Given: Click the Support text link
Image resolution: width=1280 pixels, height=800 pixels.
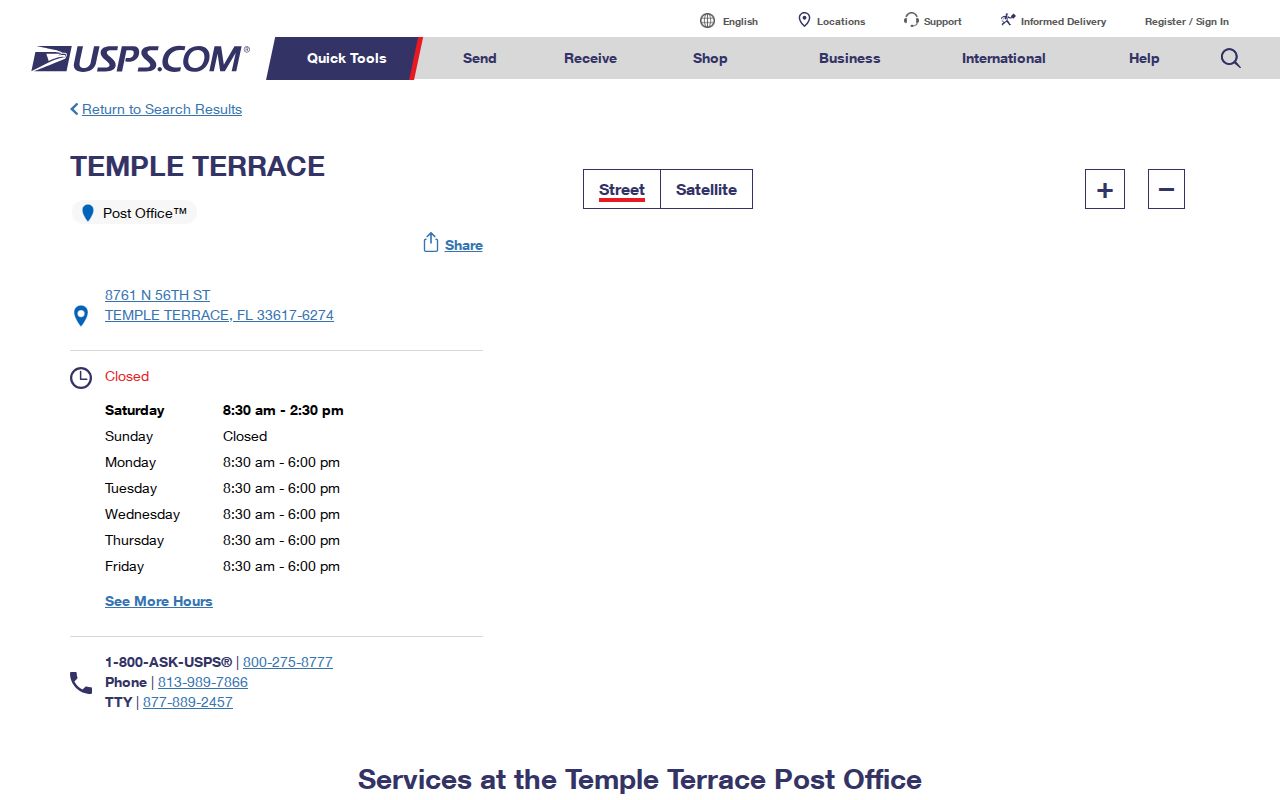Looking at the screenshot, I should [x=943, y=21].
